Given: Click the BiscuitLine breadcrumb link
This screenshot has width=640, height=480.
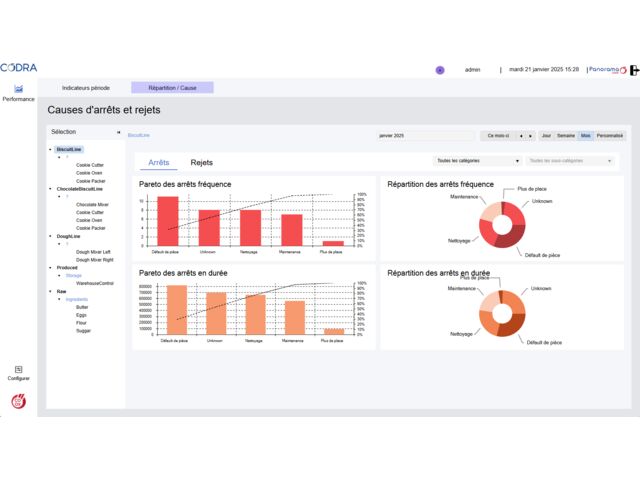Looking at the screenshot, I should (139, 135).
